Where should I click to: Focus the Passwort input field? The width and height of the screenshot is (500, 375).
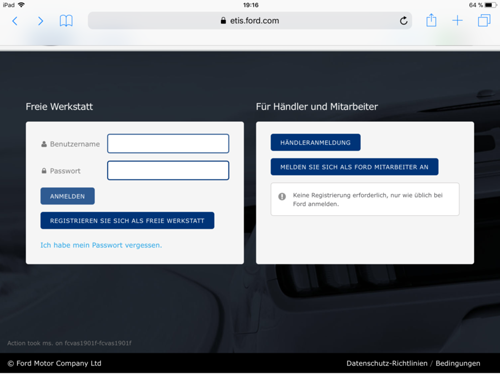pyautogui.click(x=168, y=170)
